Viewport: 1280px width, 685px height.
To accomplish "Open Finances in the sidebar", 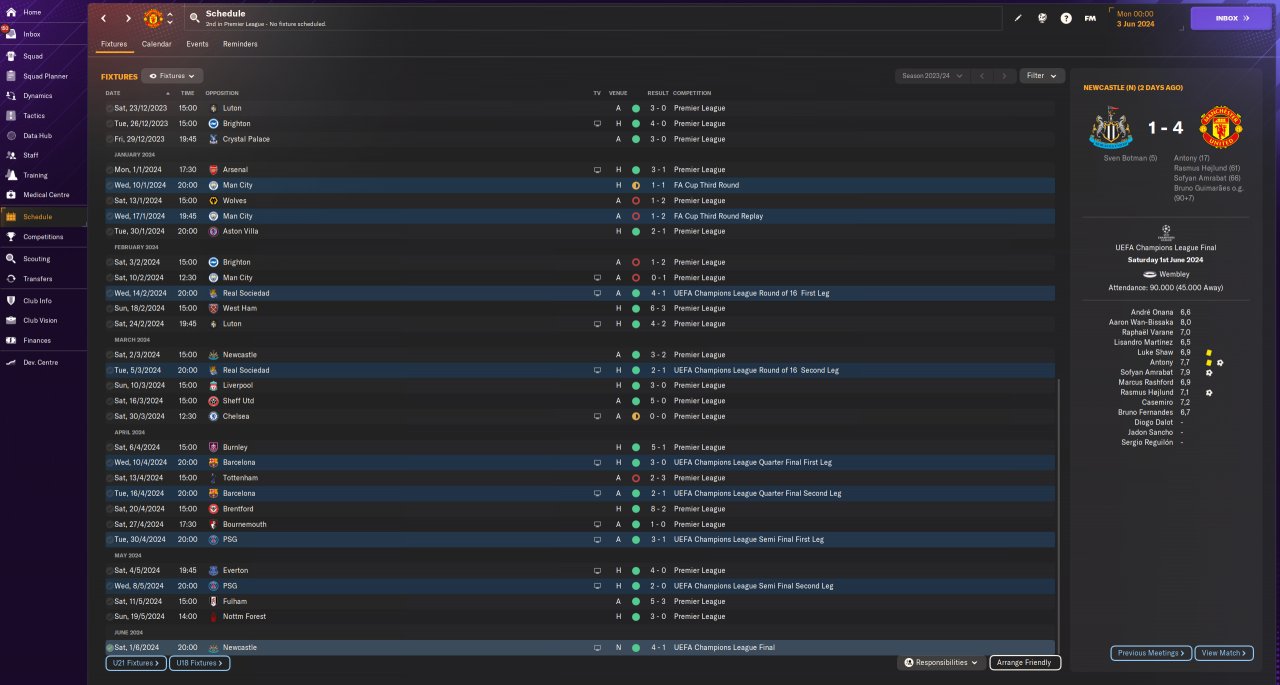I will pyautogui.click(x=37, y=341).
